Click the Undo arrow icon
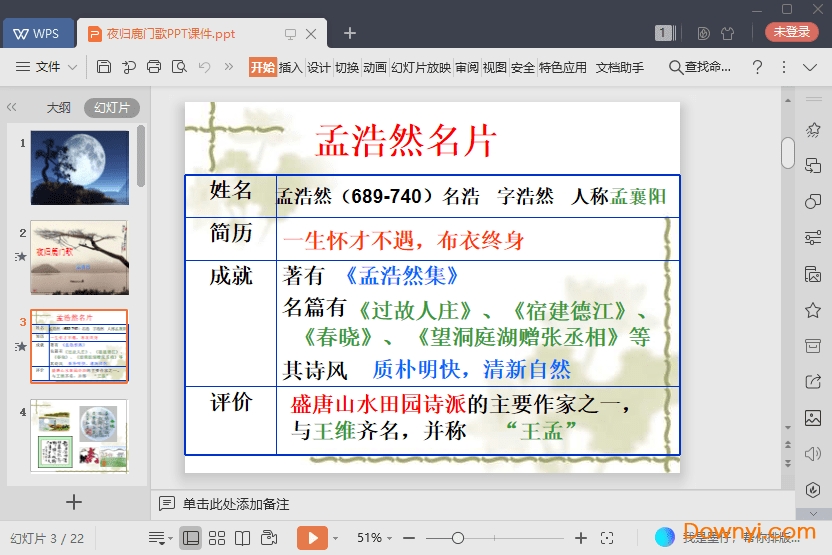The image size is (832, 555). pyautogui.click(x=204, y=67)
